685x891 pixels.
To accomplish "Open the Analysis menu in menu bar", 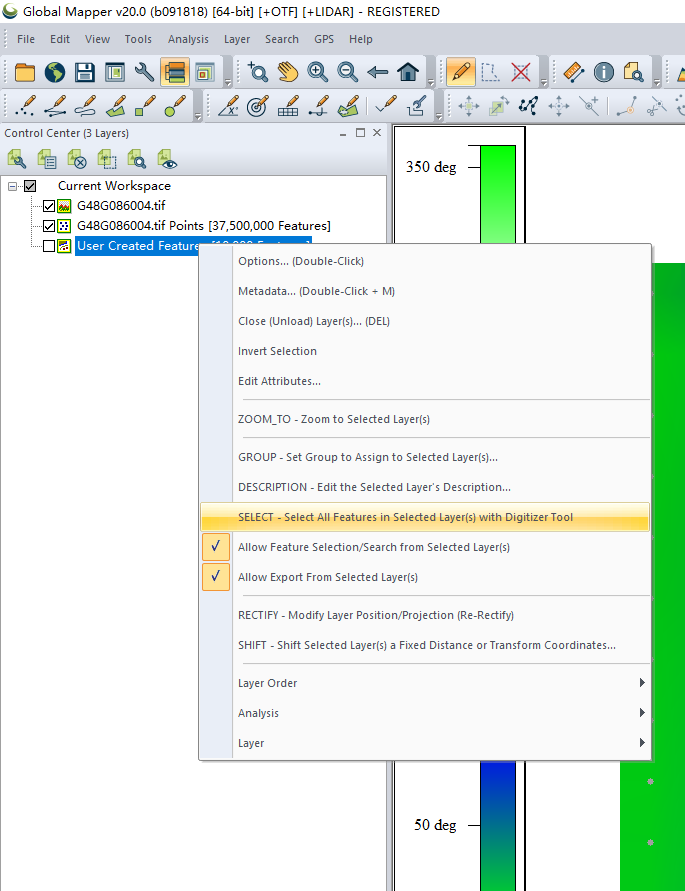I will coord(188,39).
